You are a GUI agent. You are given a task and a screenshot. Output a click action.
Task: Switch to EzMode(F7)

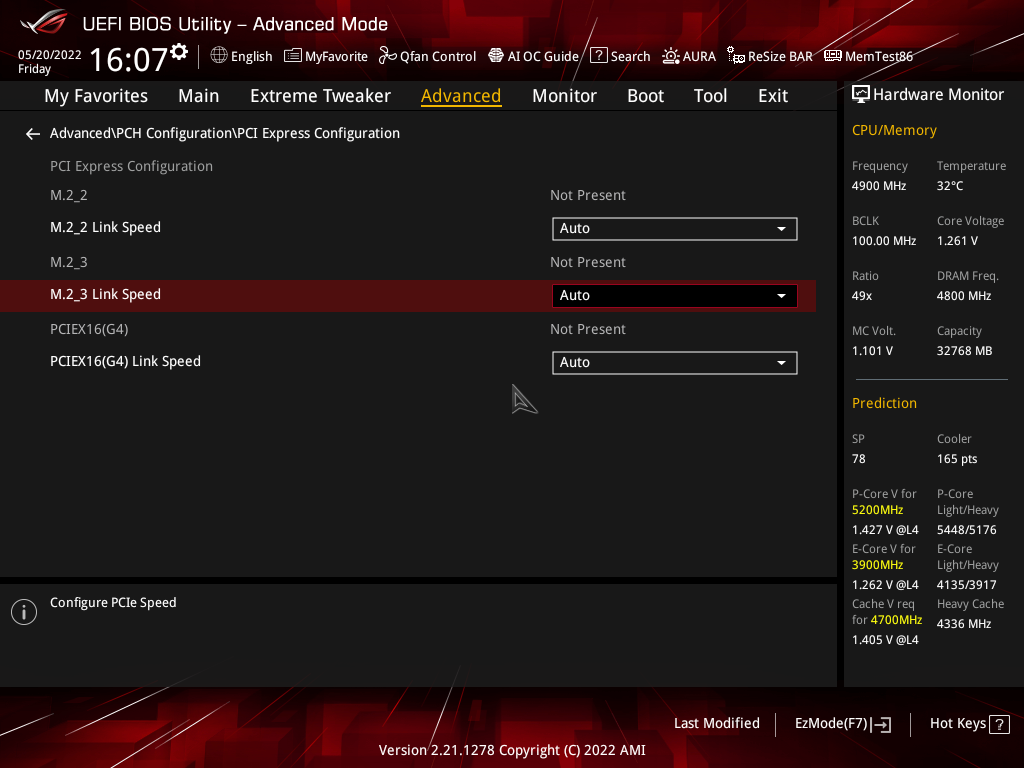click(x=842, y=724)
